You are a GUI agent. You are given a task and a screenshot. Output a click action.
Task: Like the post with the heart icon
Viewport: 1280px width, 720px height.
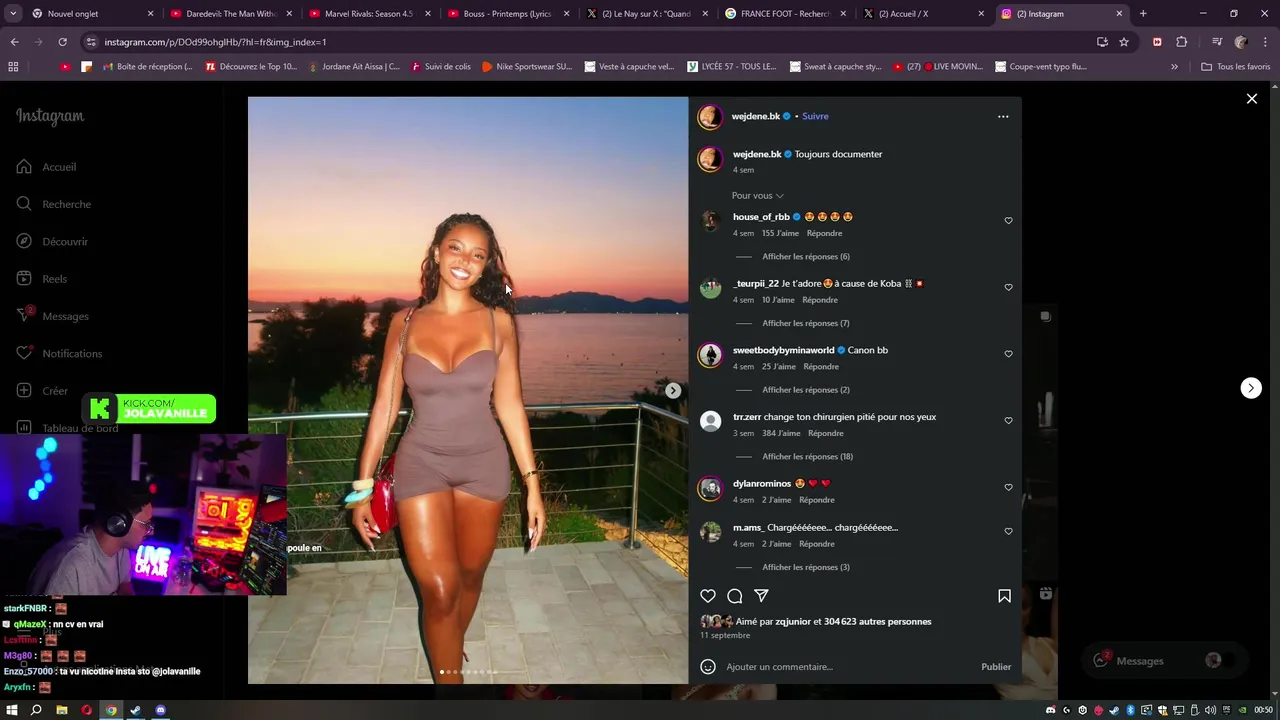[708, 596]
